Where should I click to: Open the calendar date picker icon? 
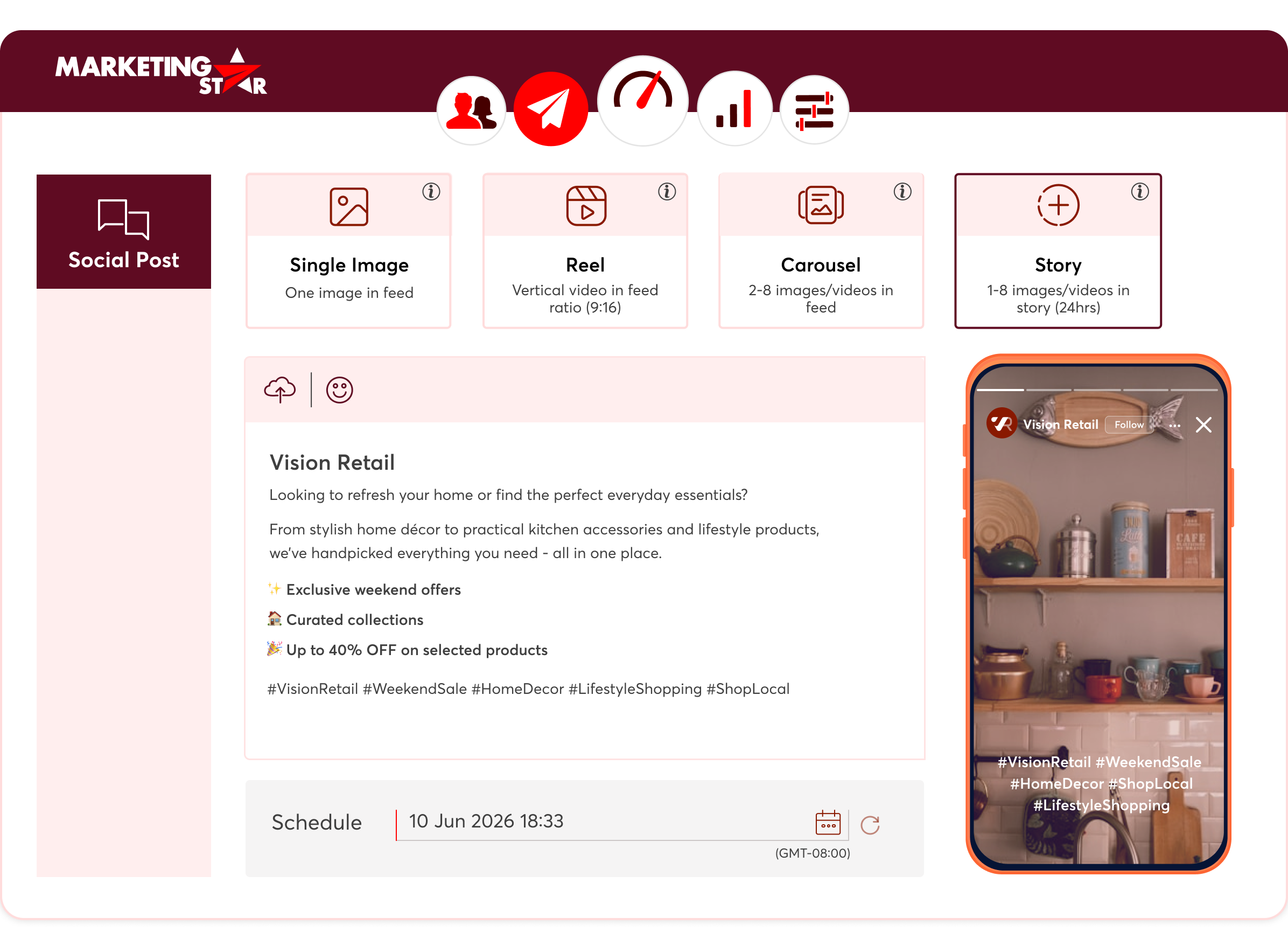click(x=828, y=823)
